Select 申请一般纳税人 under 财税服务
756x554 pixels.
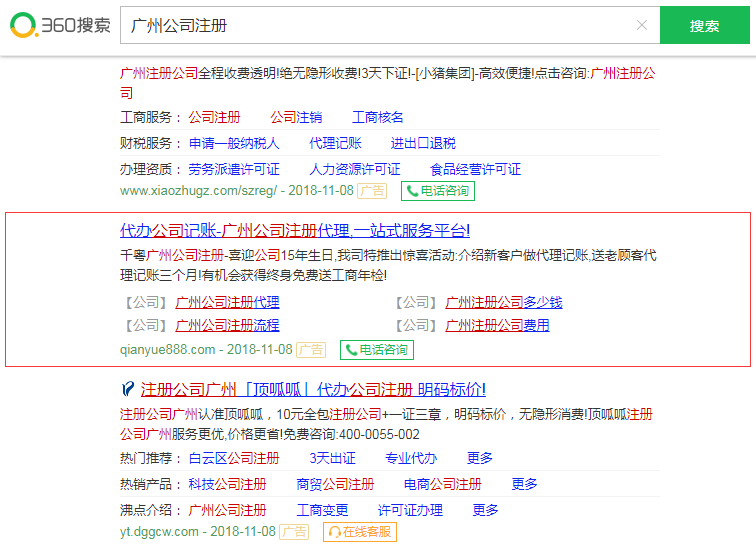coord(234,143)
